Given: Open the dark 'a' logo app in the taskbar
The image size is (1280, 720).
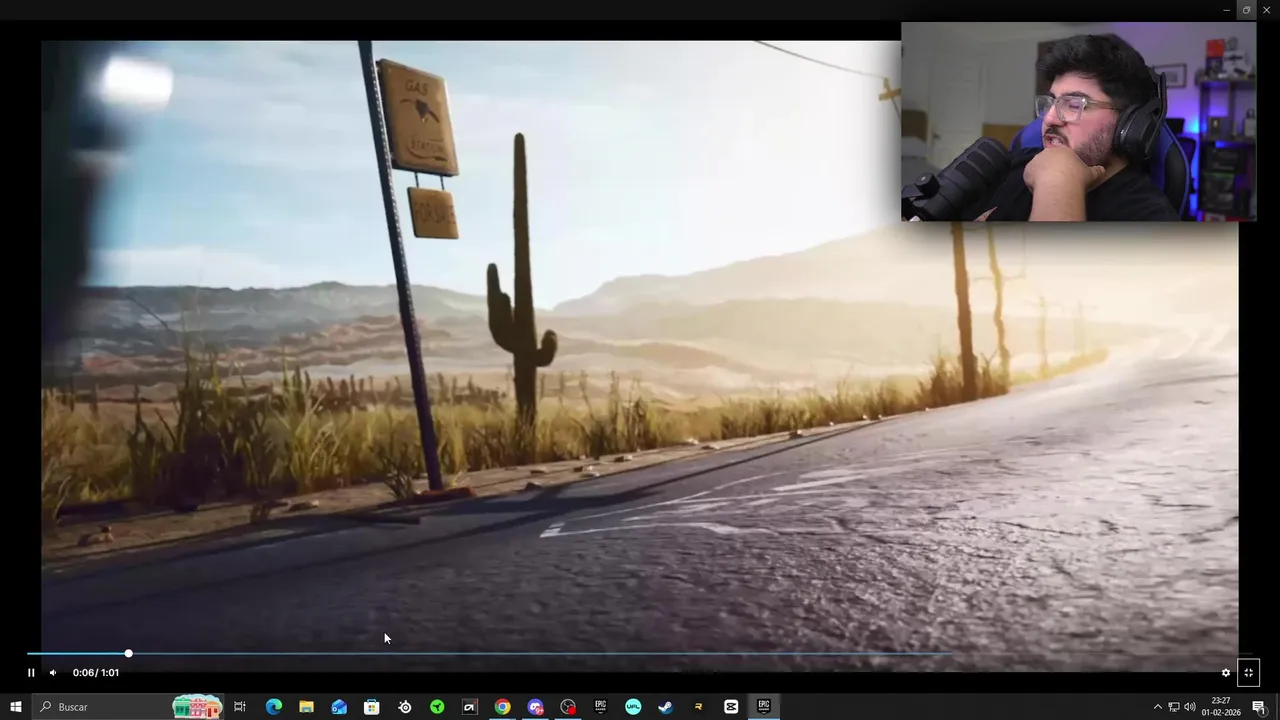Looking at the screenshot, I should (470, 707).
